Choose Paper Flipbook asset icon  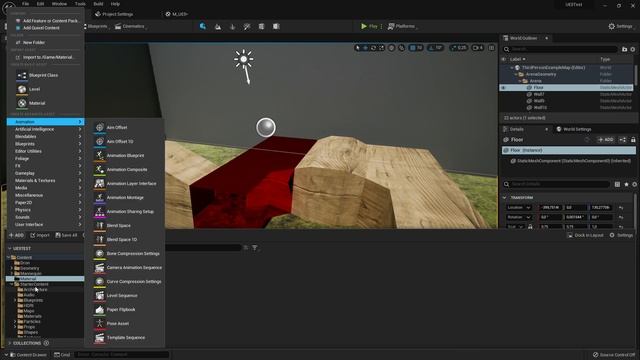99,309
